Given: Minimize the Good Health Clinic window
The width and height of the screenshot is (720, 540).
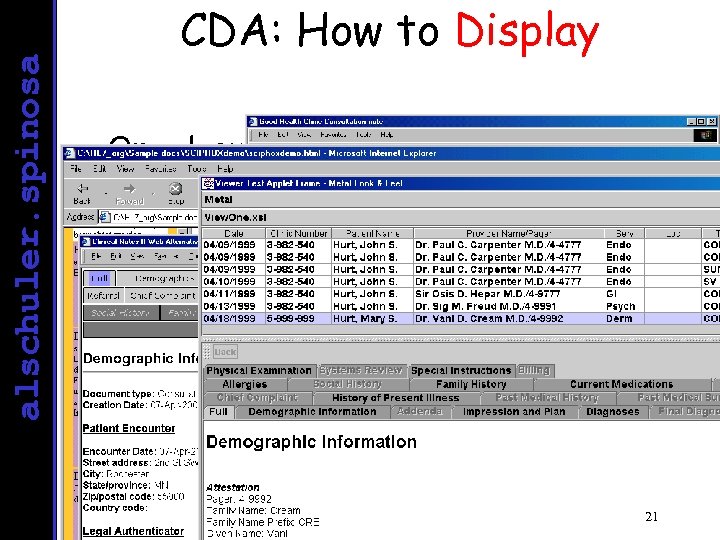Looking at the screenshot, I should coord(692,122).
